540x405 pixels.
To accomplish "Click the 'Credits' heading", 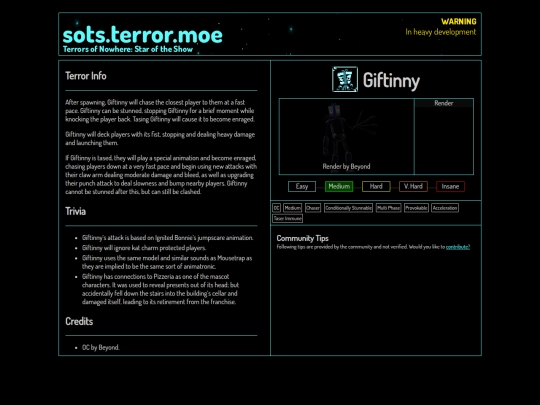I will point(79,321).
